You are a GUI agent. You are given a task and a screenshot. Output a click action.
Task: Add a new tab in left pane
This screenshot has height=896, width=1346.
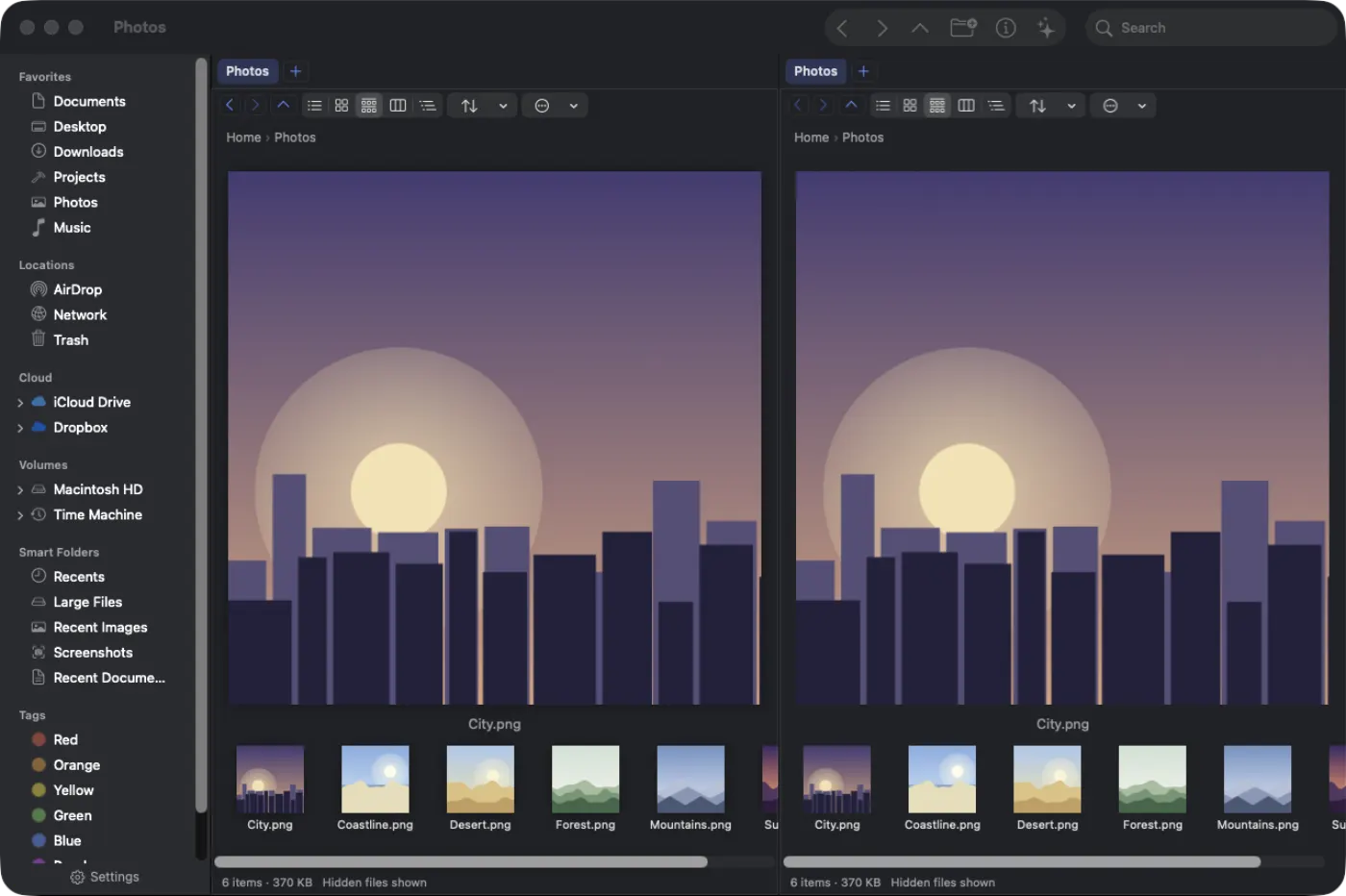(x=296, y=71)
